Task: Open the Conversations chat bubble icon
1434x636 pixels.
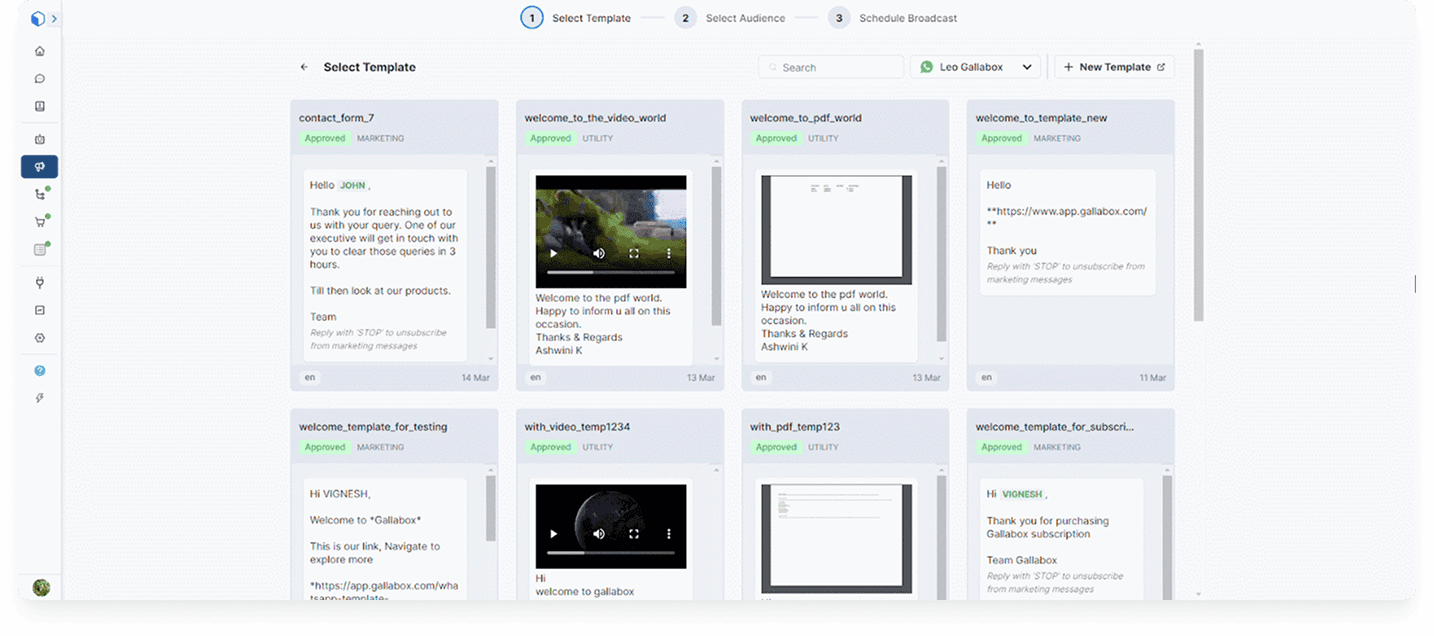Action: pos(40,79)
